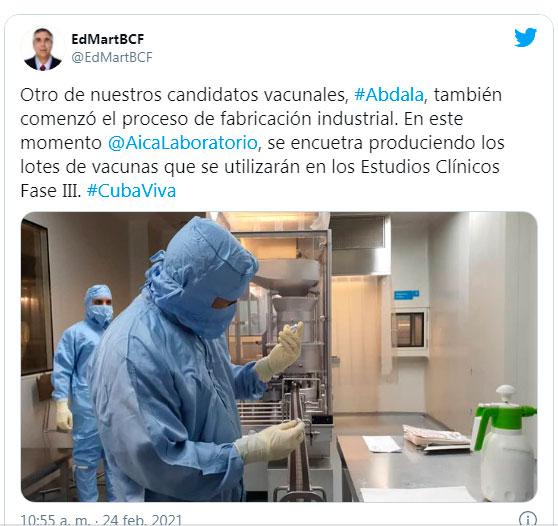Viewport: 558px width, 526px height.
Task: Click the raised gloved hand holding vial
Action: click(x=281, y=351)
